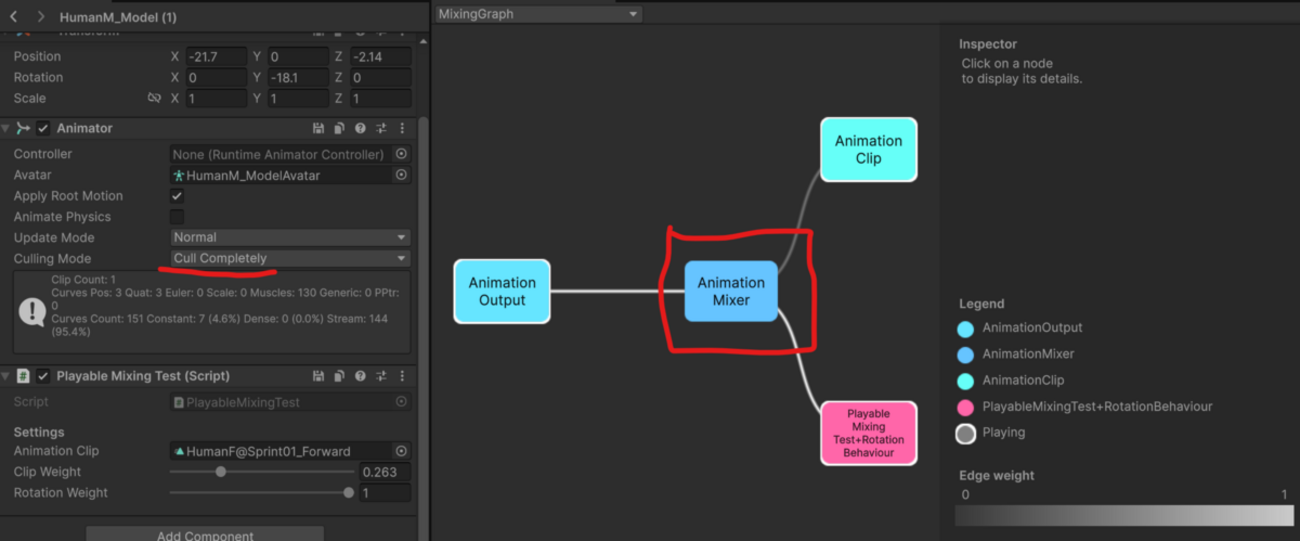The image size is (1300, 541).
Task: Open the Update Mode dropdown
Action: (290, 238)
